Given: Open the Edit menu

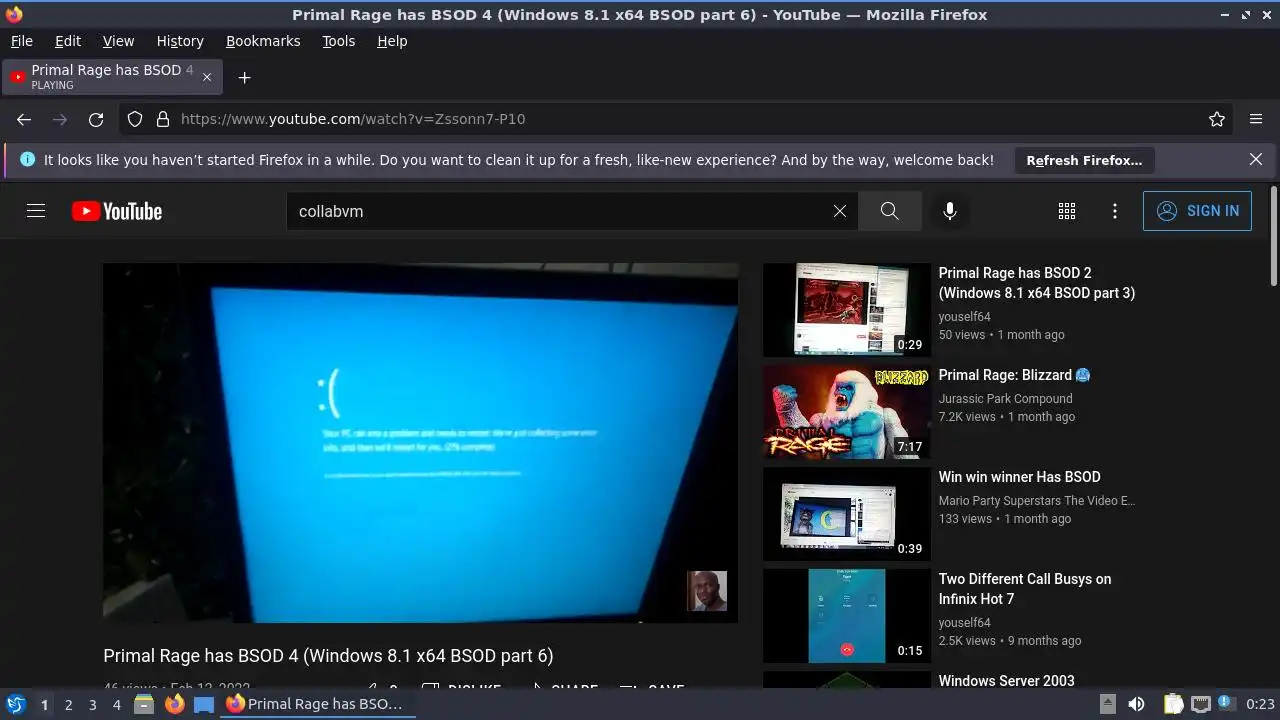Looking at the screenshot, I should pos(68,41).
